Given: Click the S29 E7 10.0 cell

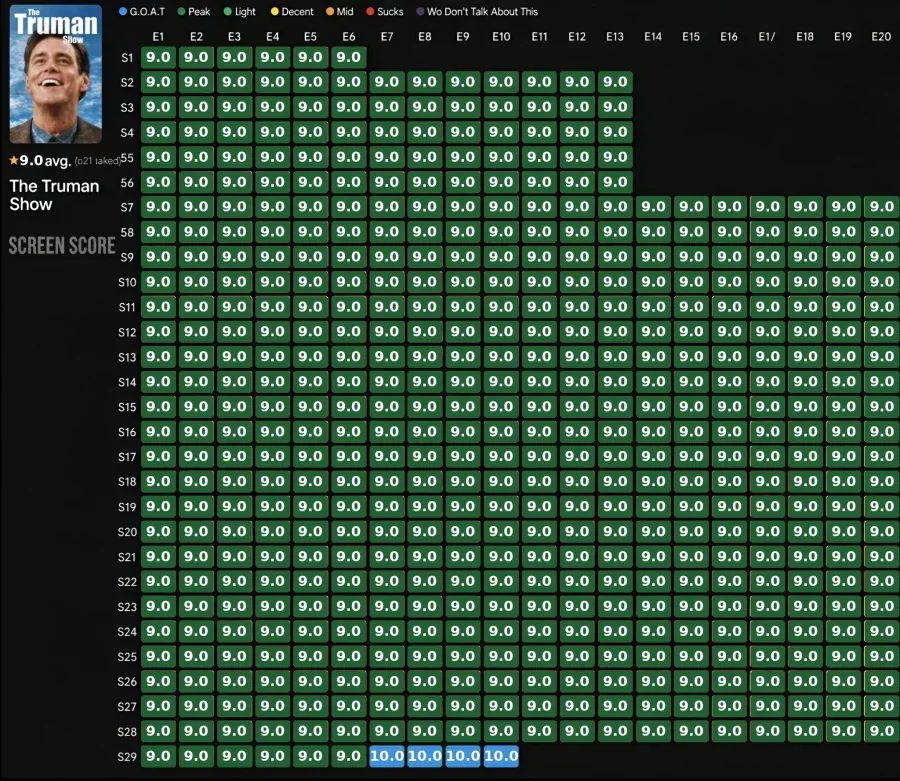Looking at the screenshot, I should [387, 756].
